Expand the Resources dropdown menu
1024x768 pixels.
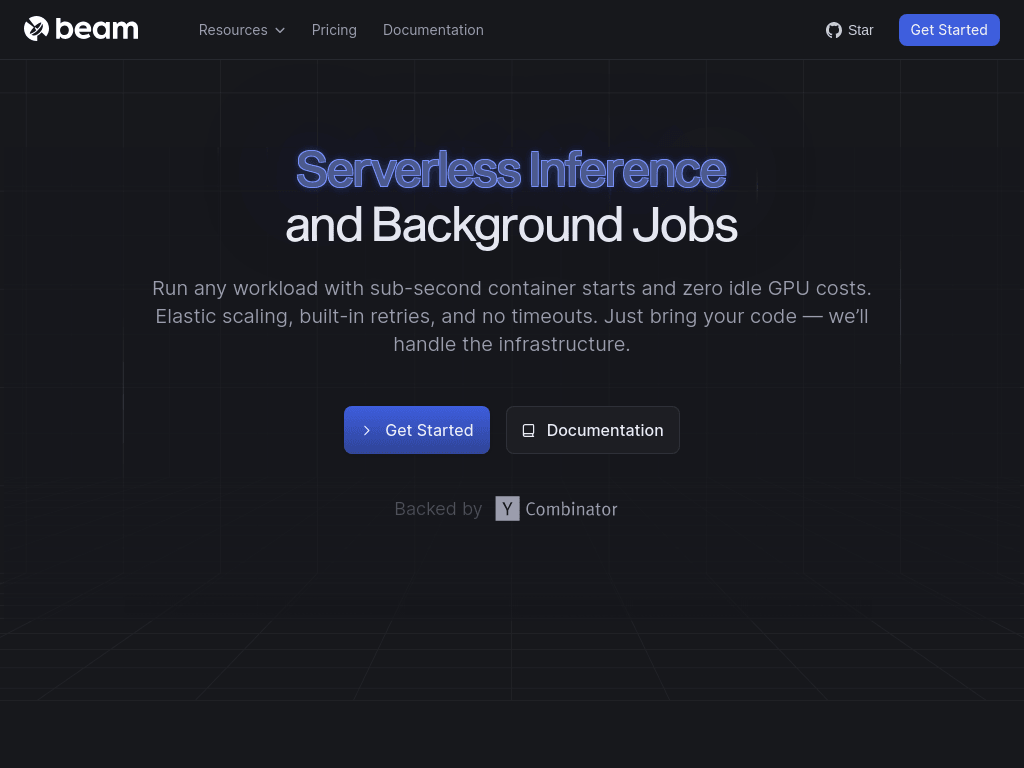pos(242,30)
